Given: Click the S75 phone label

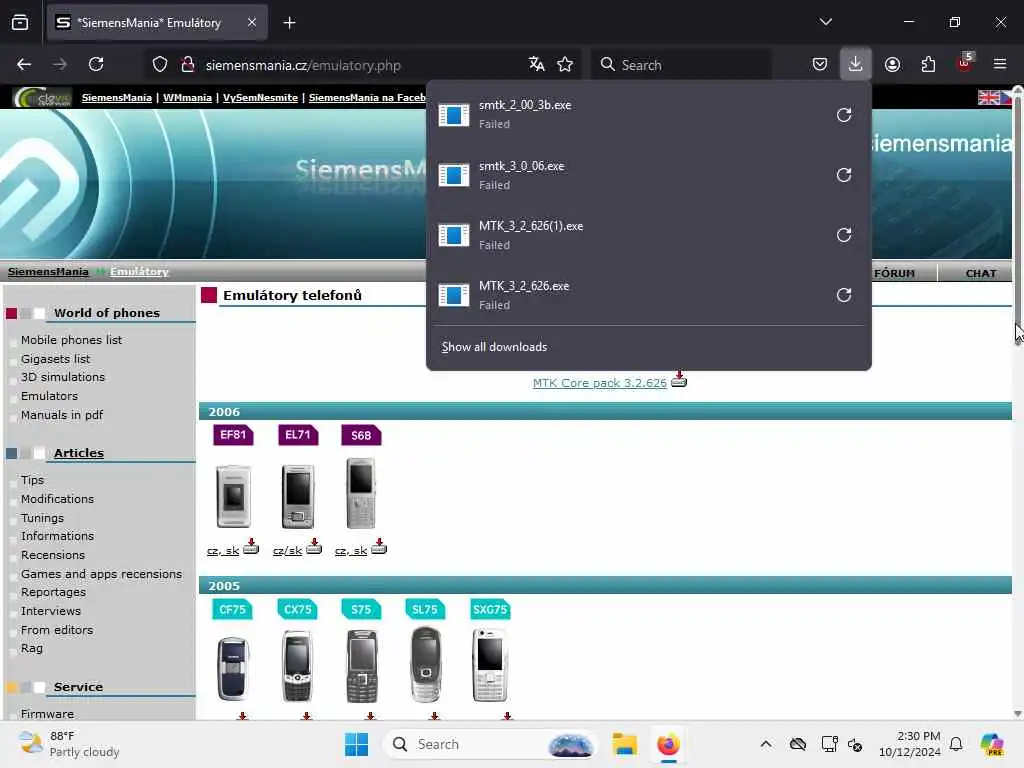Looking at the screenshot, I should (361, 609).
